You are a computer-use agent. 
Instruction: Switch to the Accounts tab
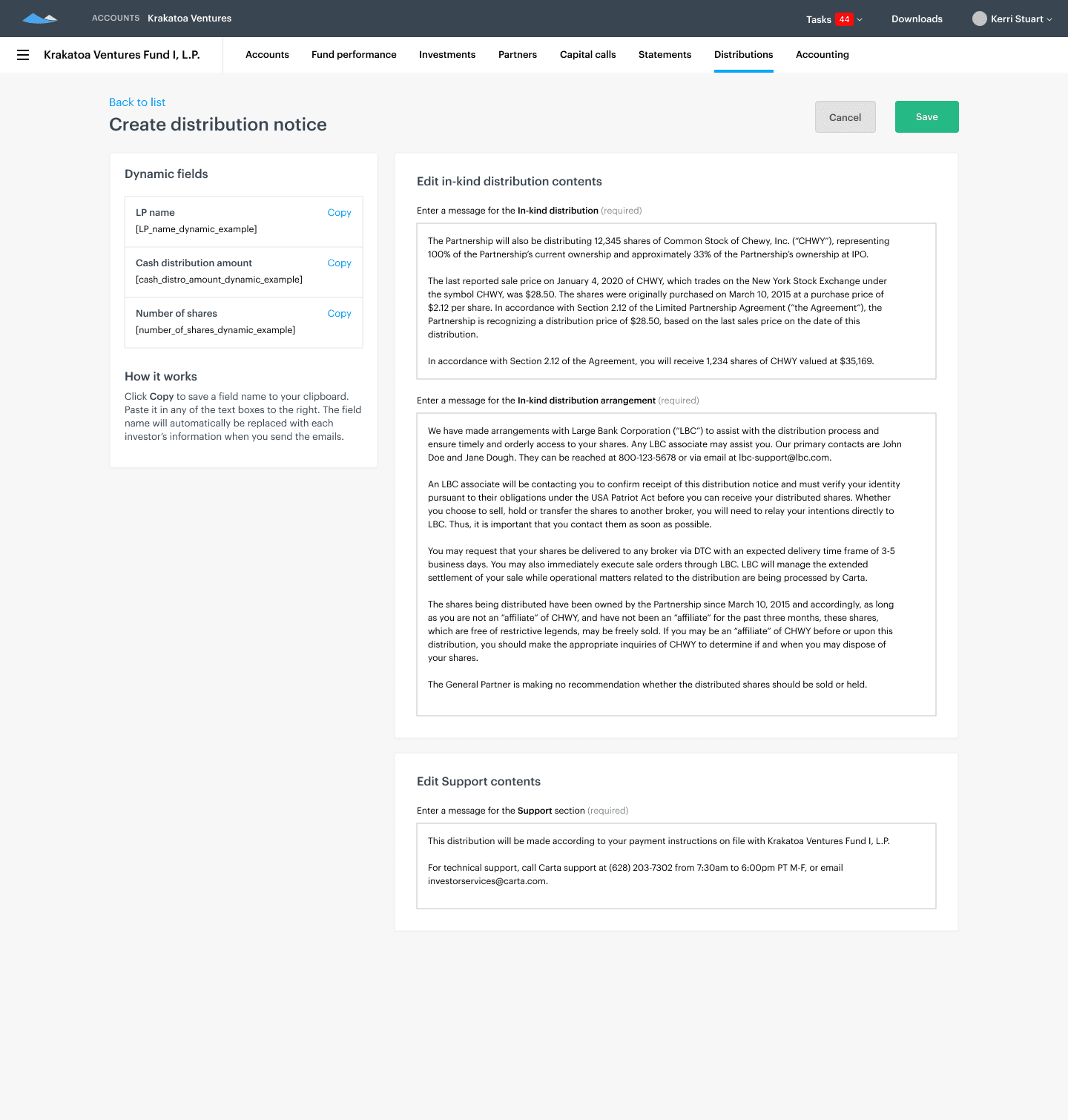click(267, 55)
